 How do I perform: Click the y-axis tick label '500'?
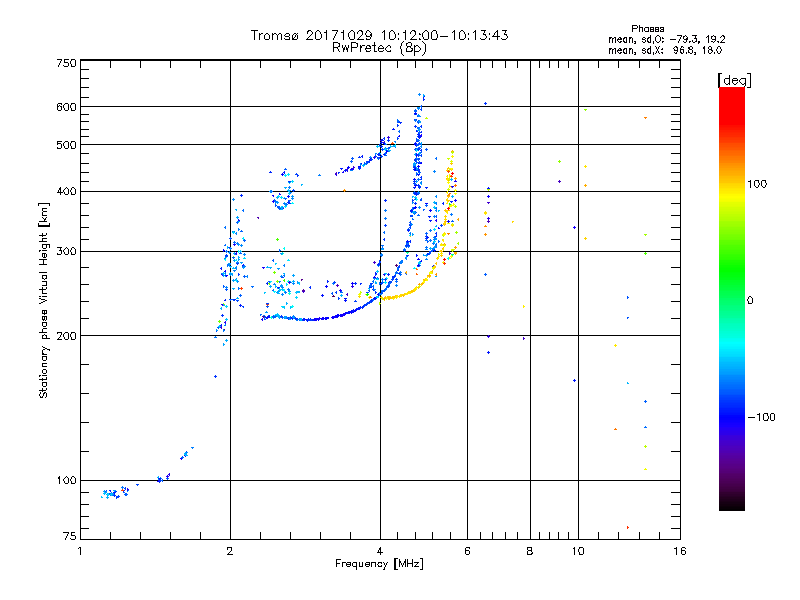[x=66, y=145]
